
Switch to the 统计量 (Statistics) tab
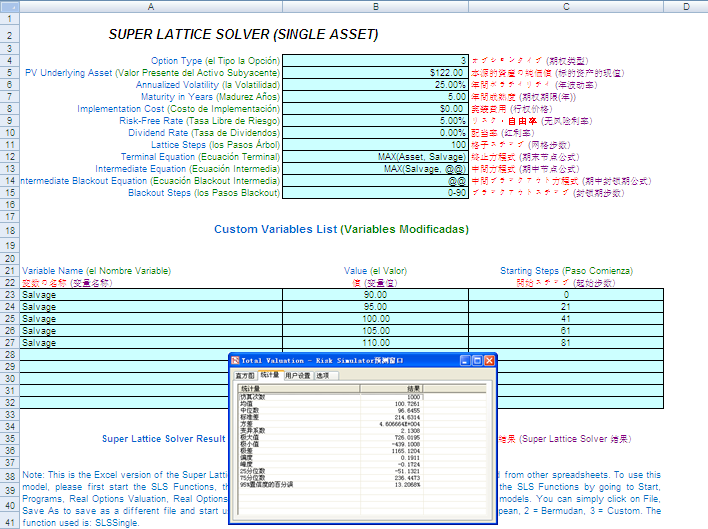tap(271, 376)
